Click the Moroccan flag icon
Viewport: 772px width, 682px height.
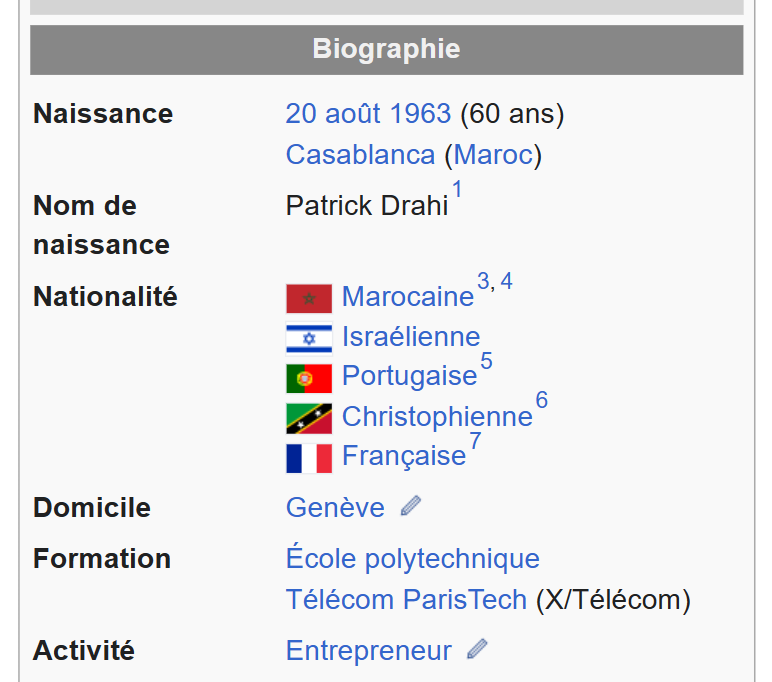(308, 298)
